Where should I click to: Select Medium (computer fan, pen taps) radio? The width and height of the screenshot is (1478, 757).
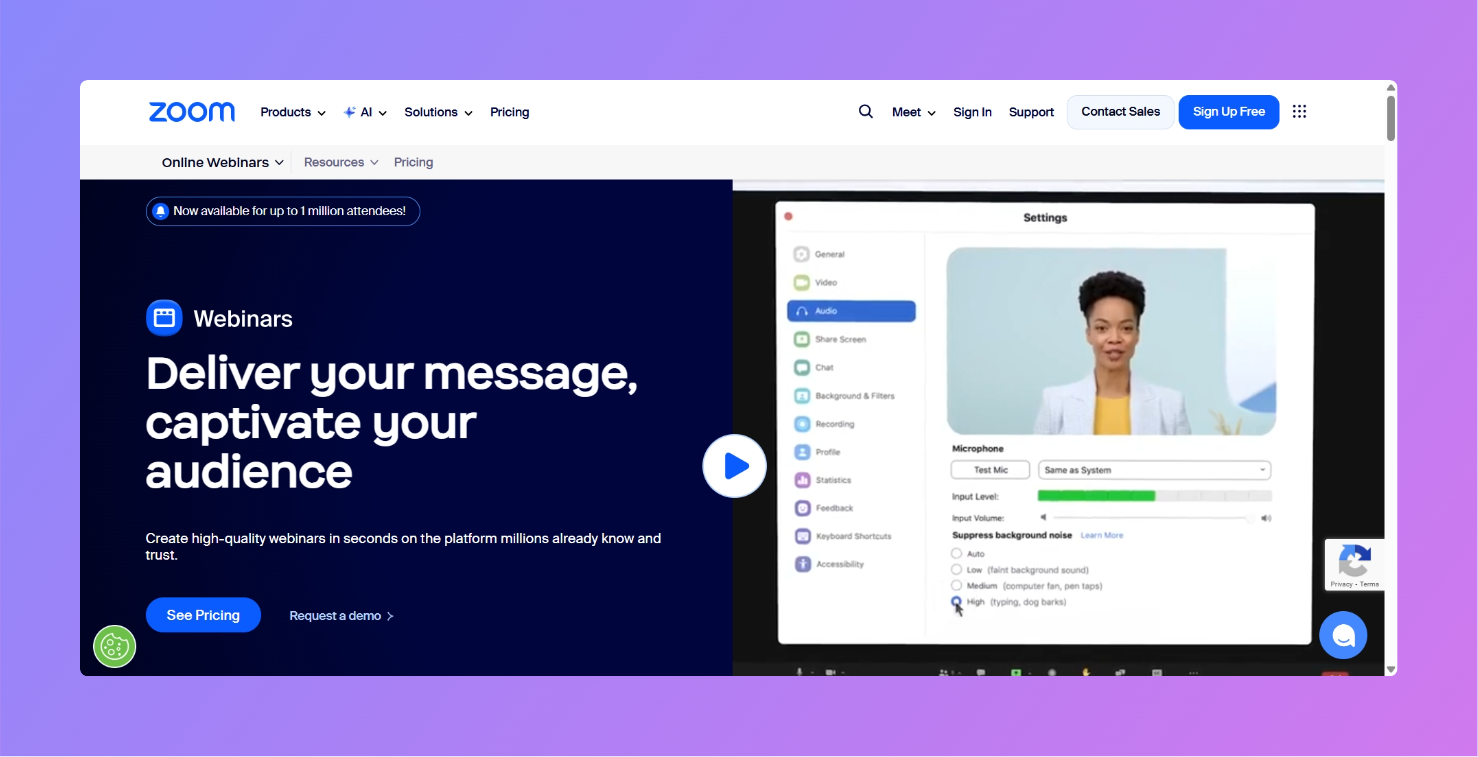(957, 585)
